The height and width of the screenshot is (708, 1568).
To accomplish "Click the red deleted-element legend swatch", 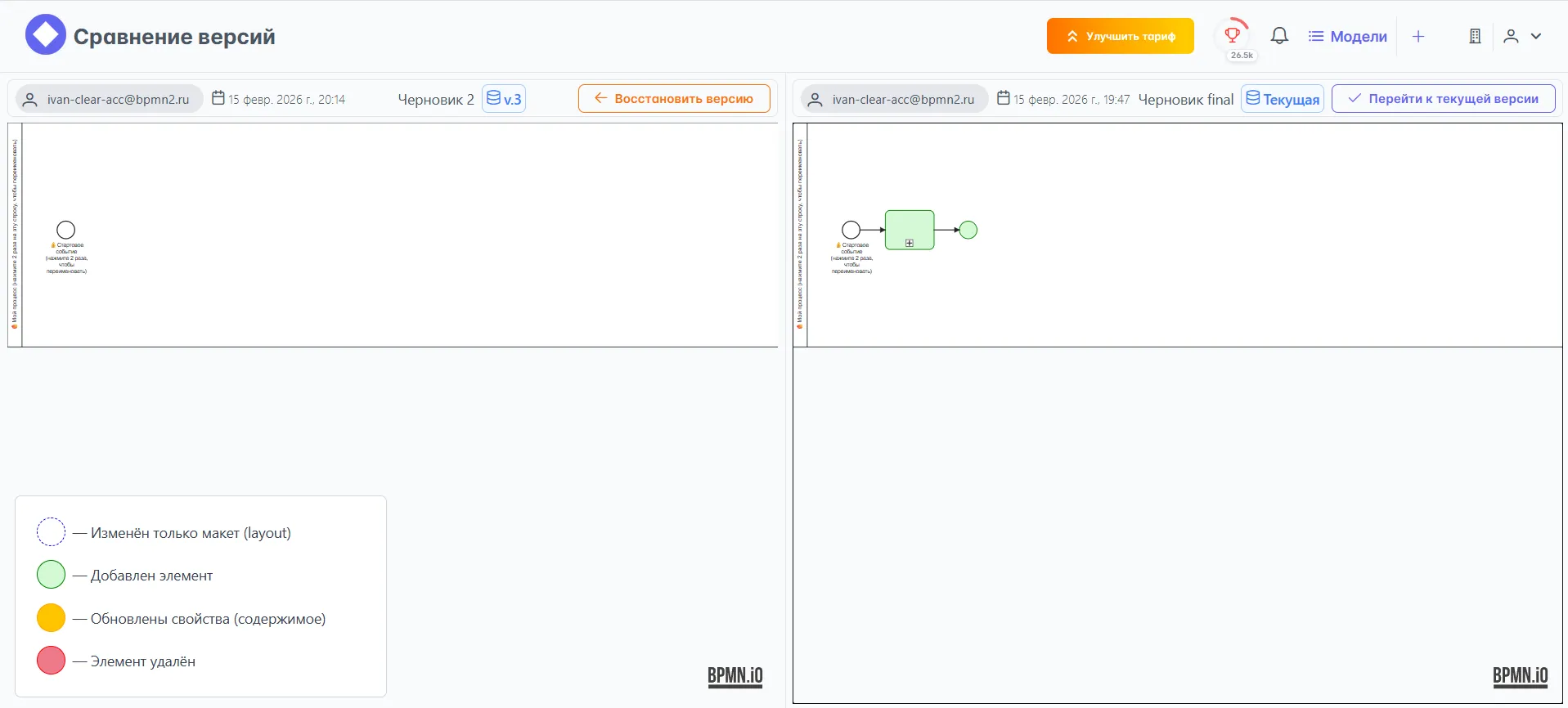I will 51,661.
